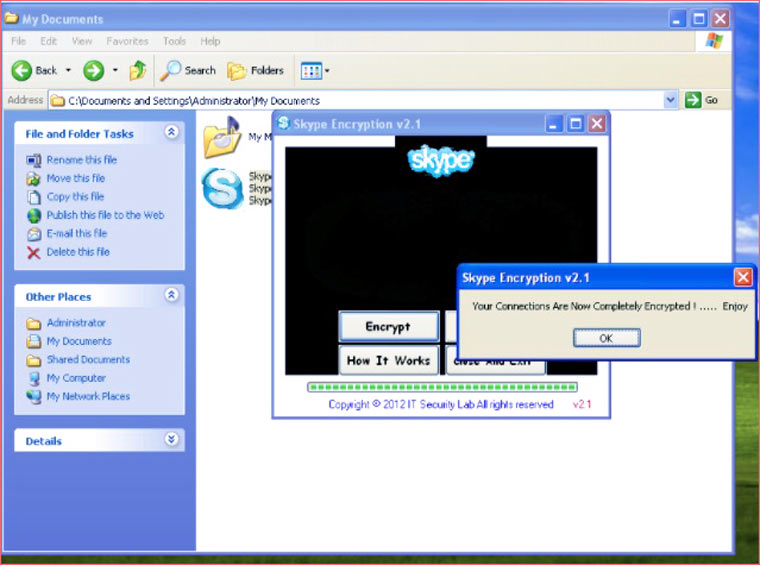
Task: Click the Rename this file icon
Action: [33, 160]
